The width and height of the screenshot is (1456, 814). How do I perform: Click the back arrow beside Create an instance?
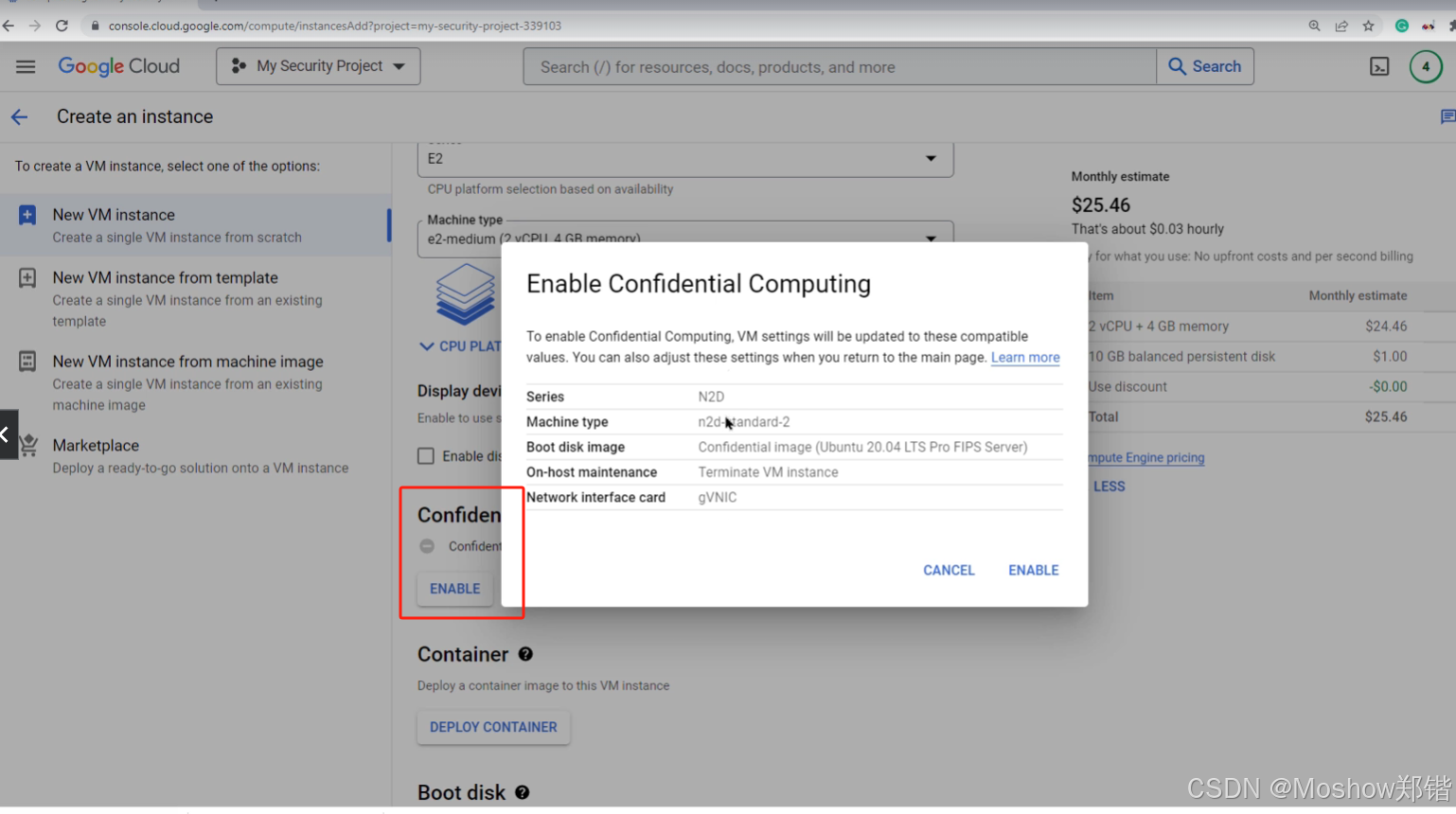(19, 116)
